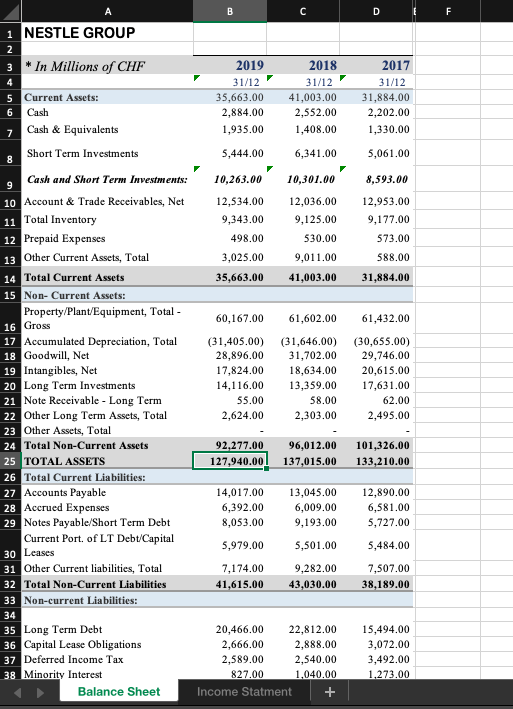Click the Minority Interest label
513x709 pixels.
(63, 674)
